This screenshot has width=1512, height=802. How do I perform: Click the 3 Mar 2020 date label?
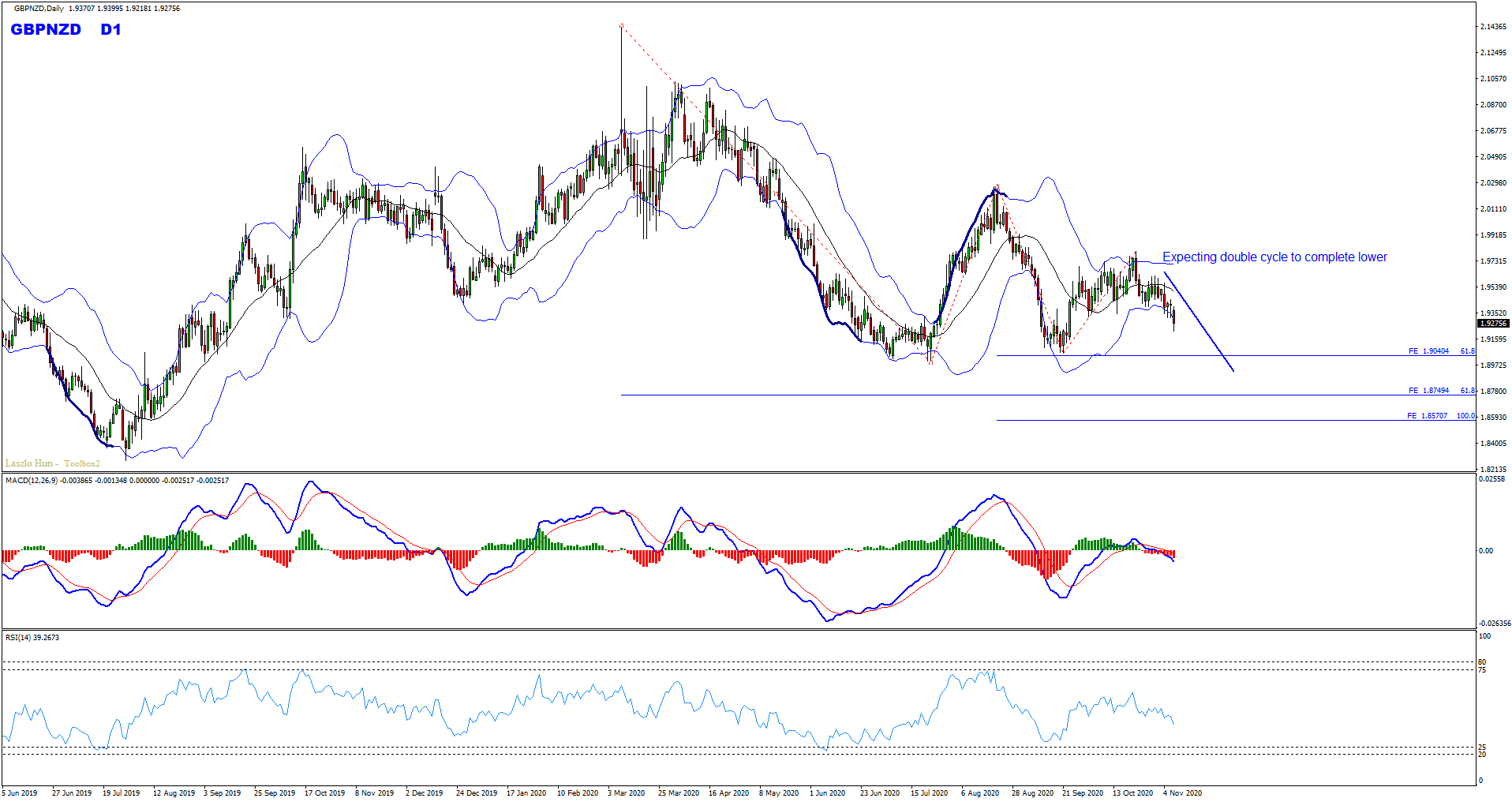coord(626,793)
